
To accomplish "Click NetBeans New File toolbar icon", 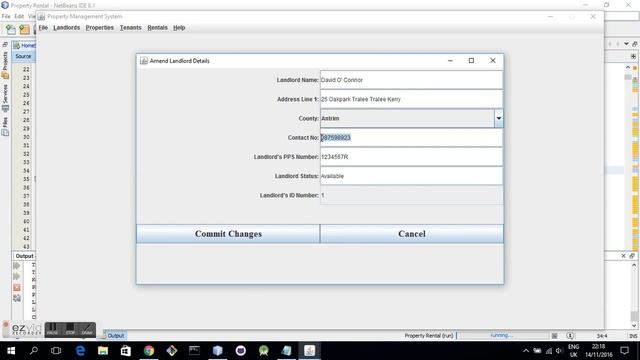I will pos(11,29).
